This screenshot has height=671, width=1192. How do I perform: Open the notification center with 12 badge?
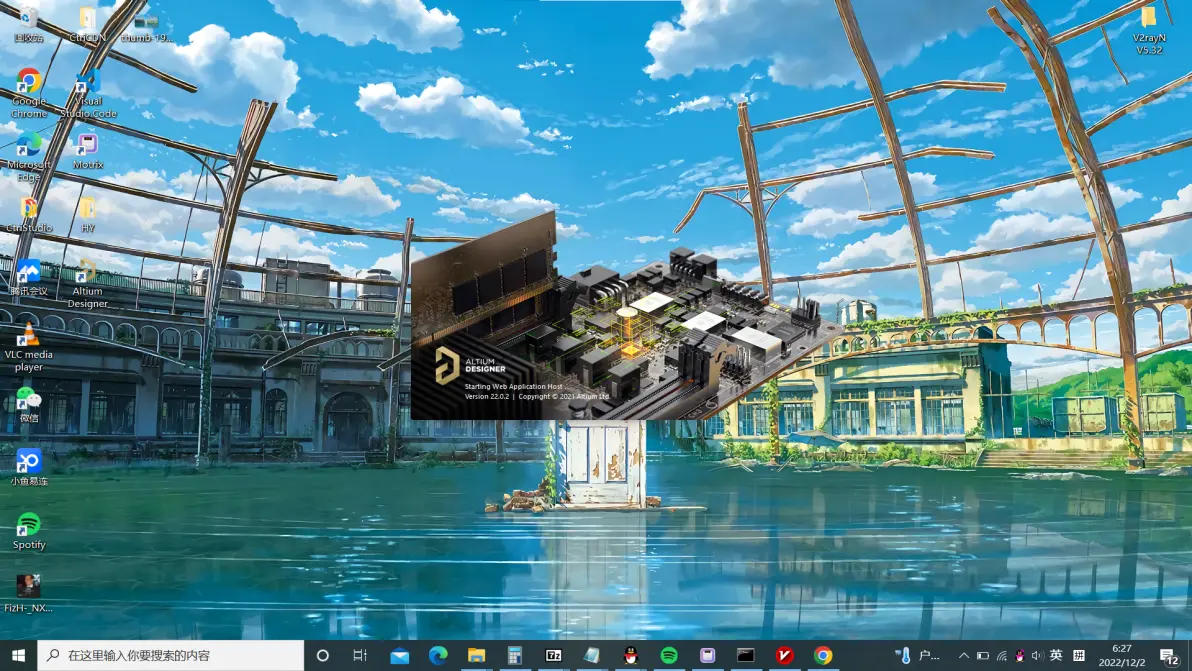[1169, 656]
